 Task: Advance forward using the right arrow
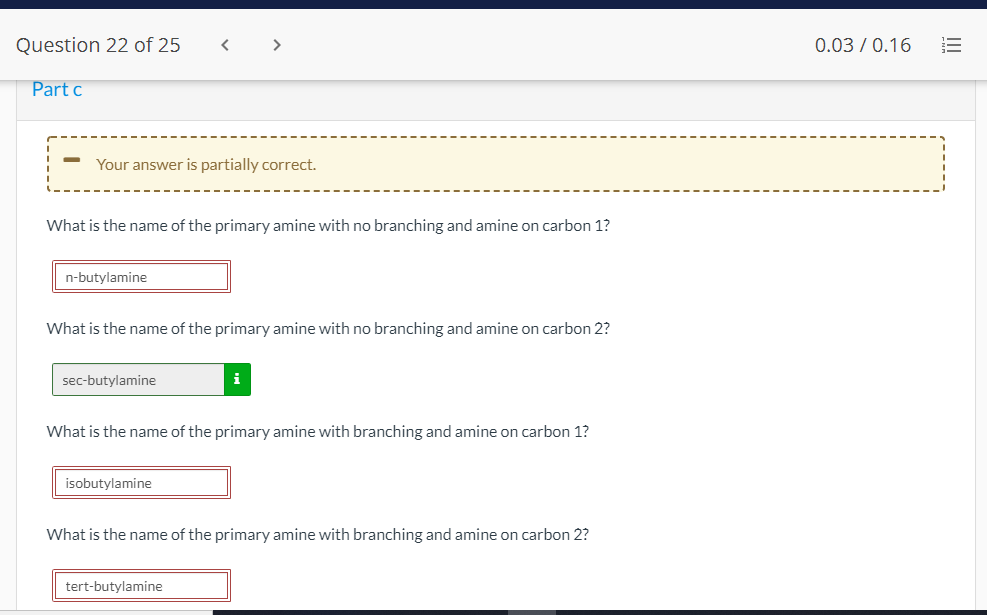tap(276, 44)
